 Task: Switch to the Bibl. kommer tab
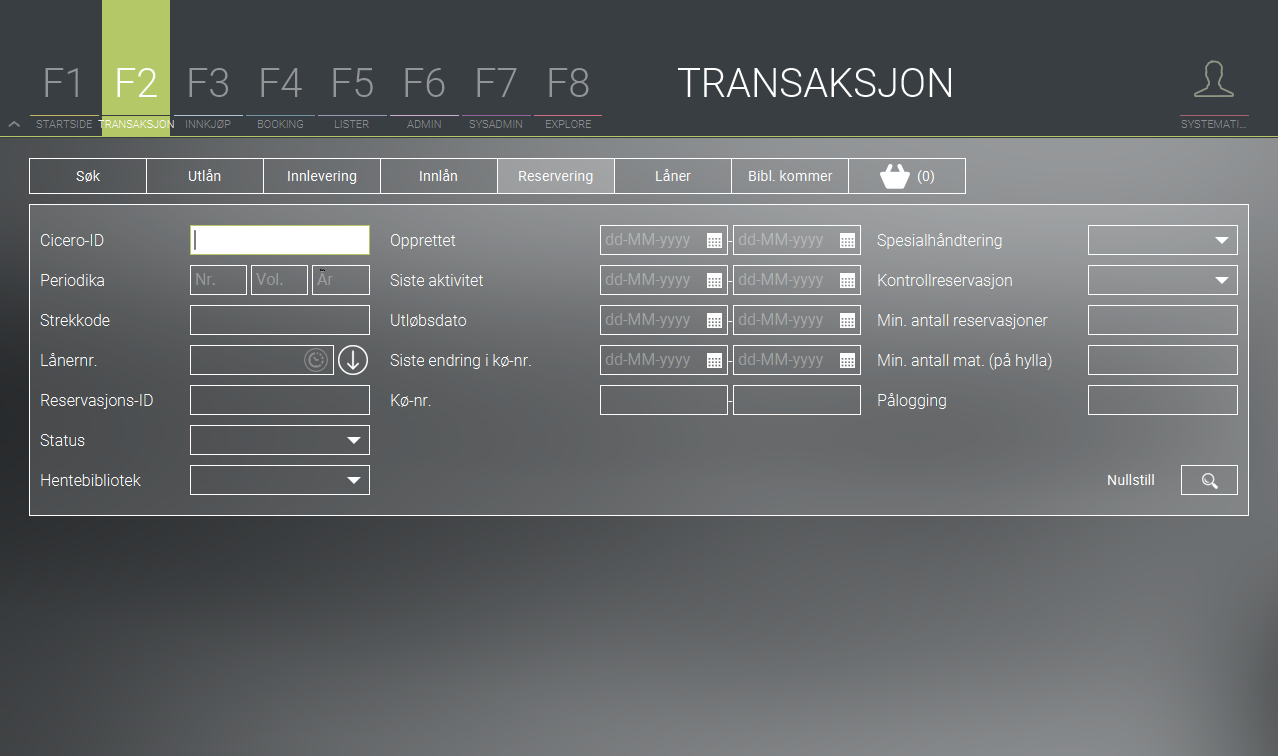point(790,176)
